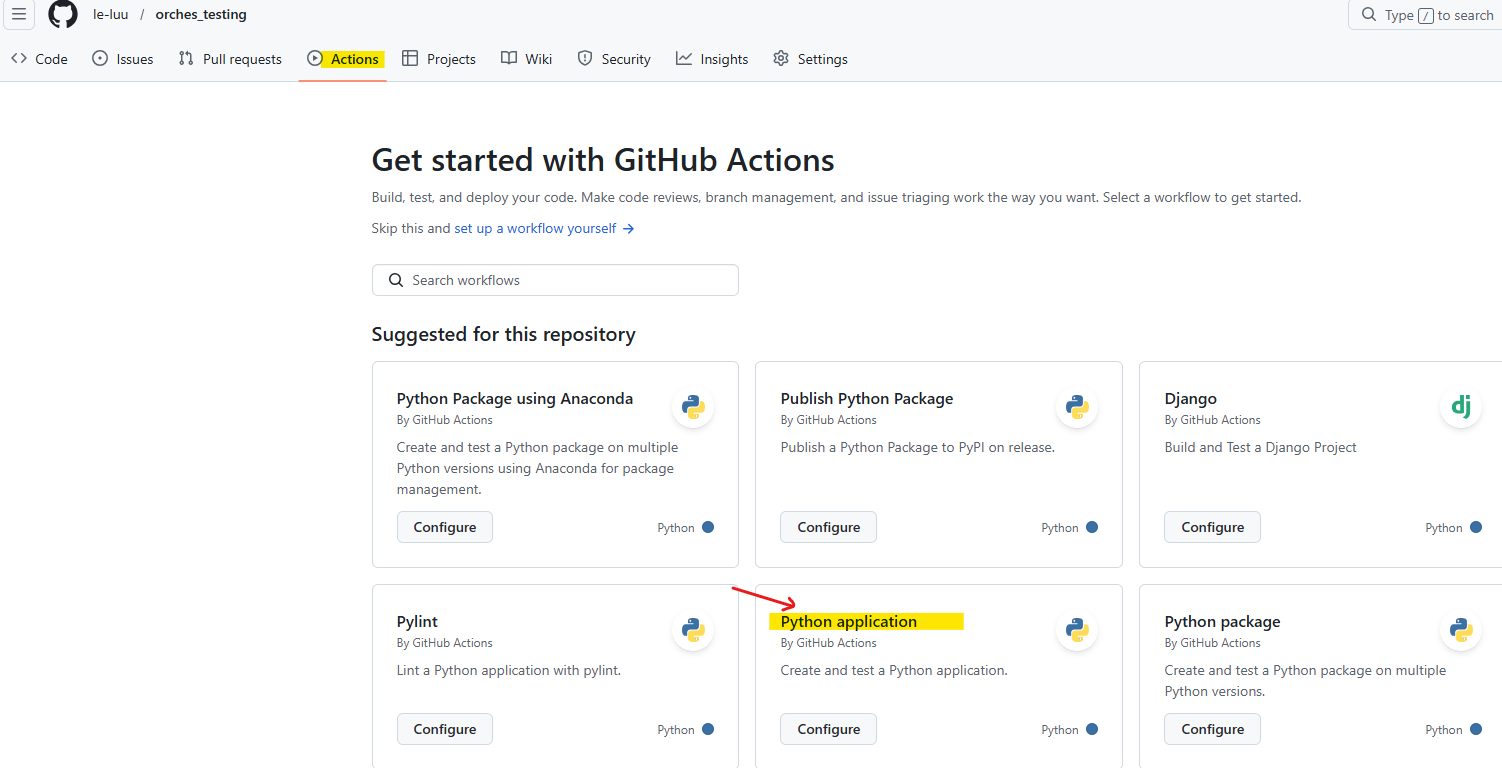Click the GitHub Octocat logo
1502x768 pixels.
click(63, 15)
